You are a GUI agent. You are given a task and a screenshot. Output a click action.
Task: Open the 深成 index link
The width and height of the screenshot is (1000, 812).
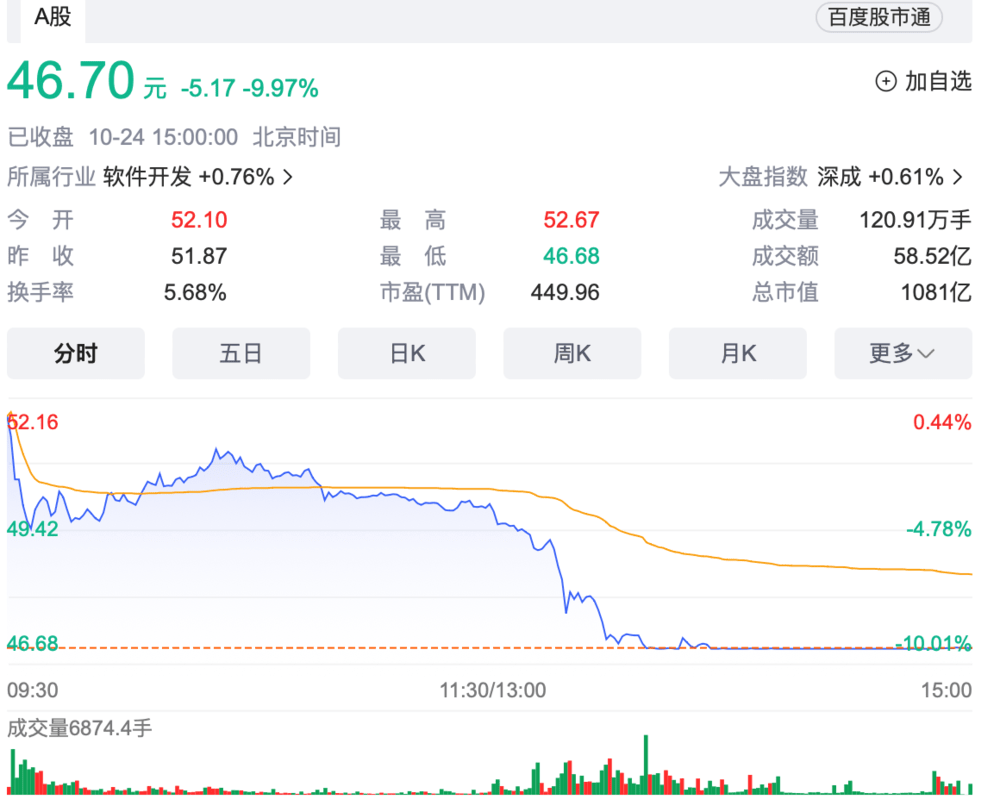[838, 177]
